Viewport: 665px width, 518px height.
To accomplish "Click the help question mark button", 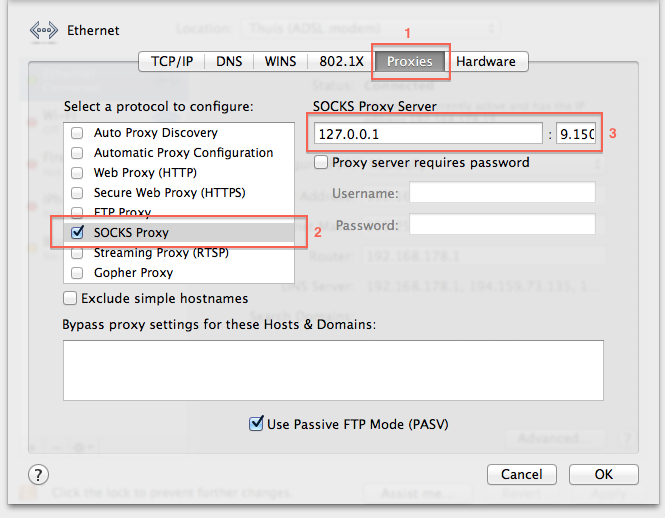I will (39, 475).
